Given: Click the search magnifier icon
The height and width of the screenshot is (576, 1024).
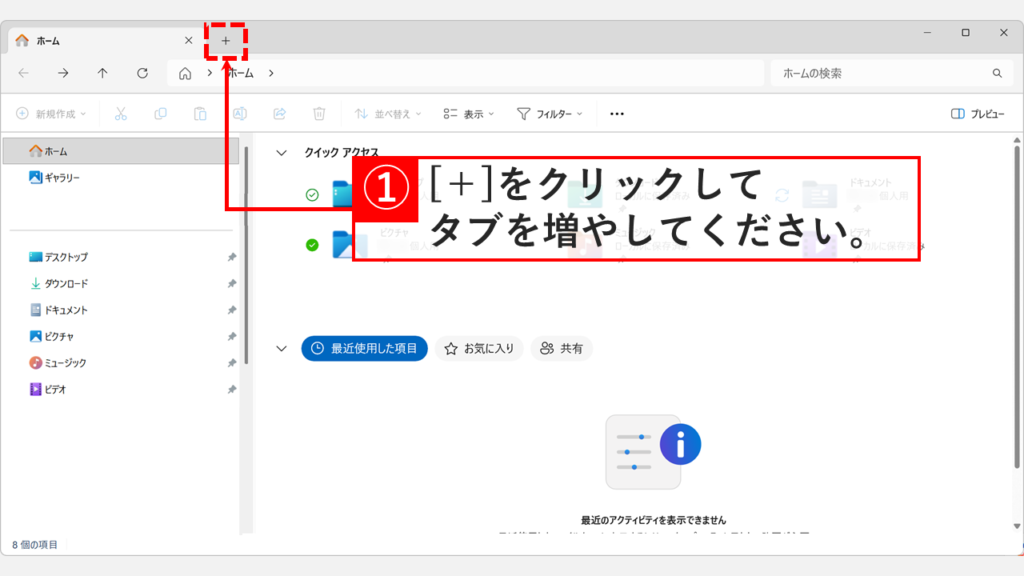Looking at the screenshot, I should 997,73.
